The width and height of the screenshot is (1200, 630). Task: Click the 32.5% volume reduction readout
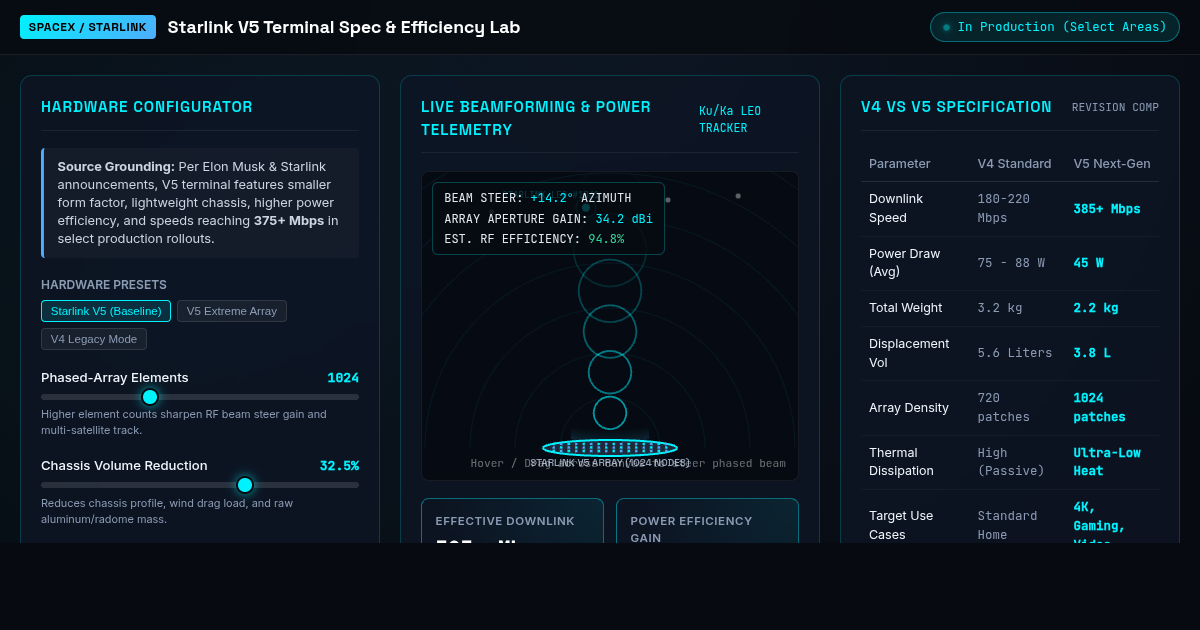coord(339,466)
